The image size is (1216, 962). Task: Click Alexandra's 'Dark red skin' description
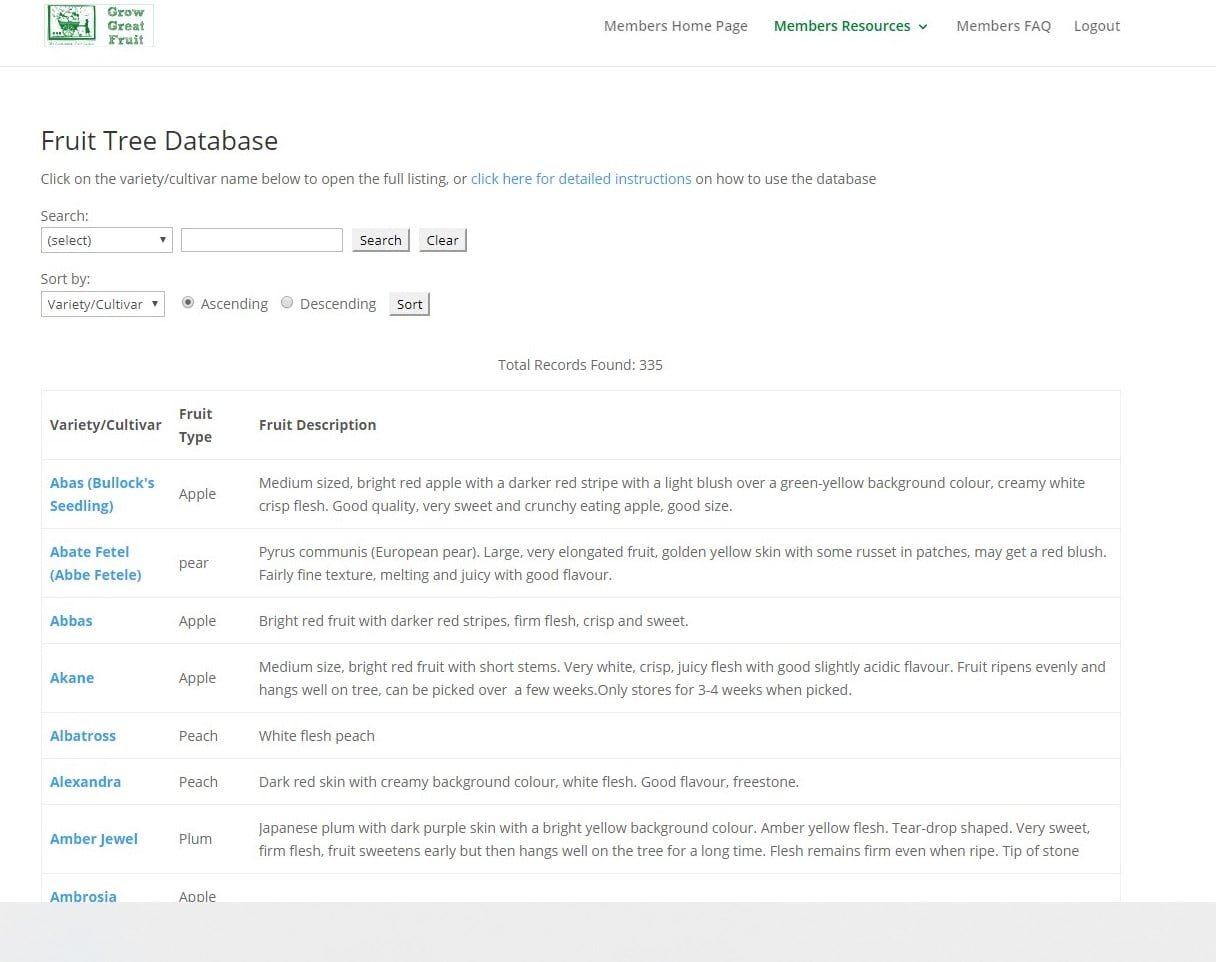pyautogui.click(x=529, y=782)
